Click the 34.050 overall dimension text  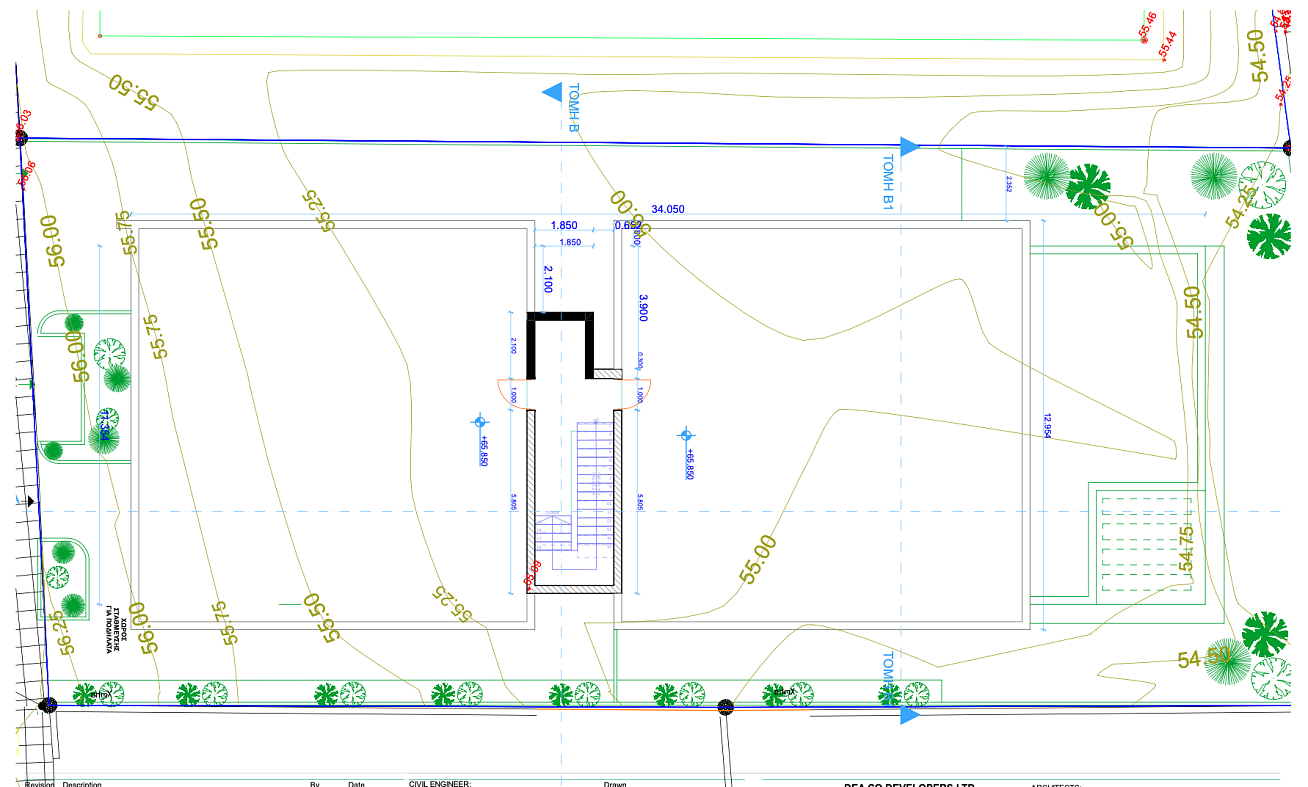pos(668,209)
